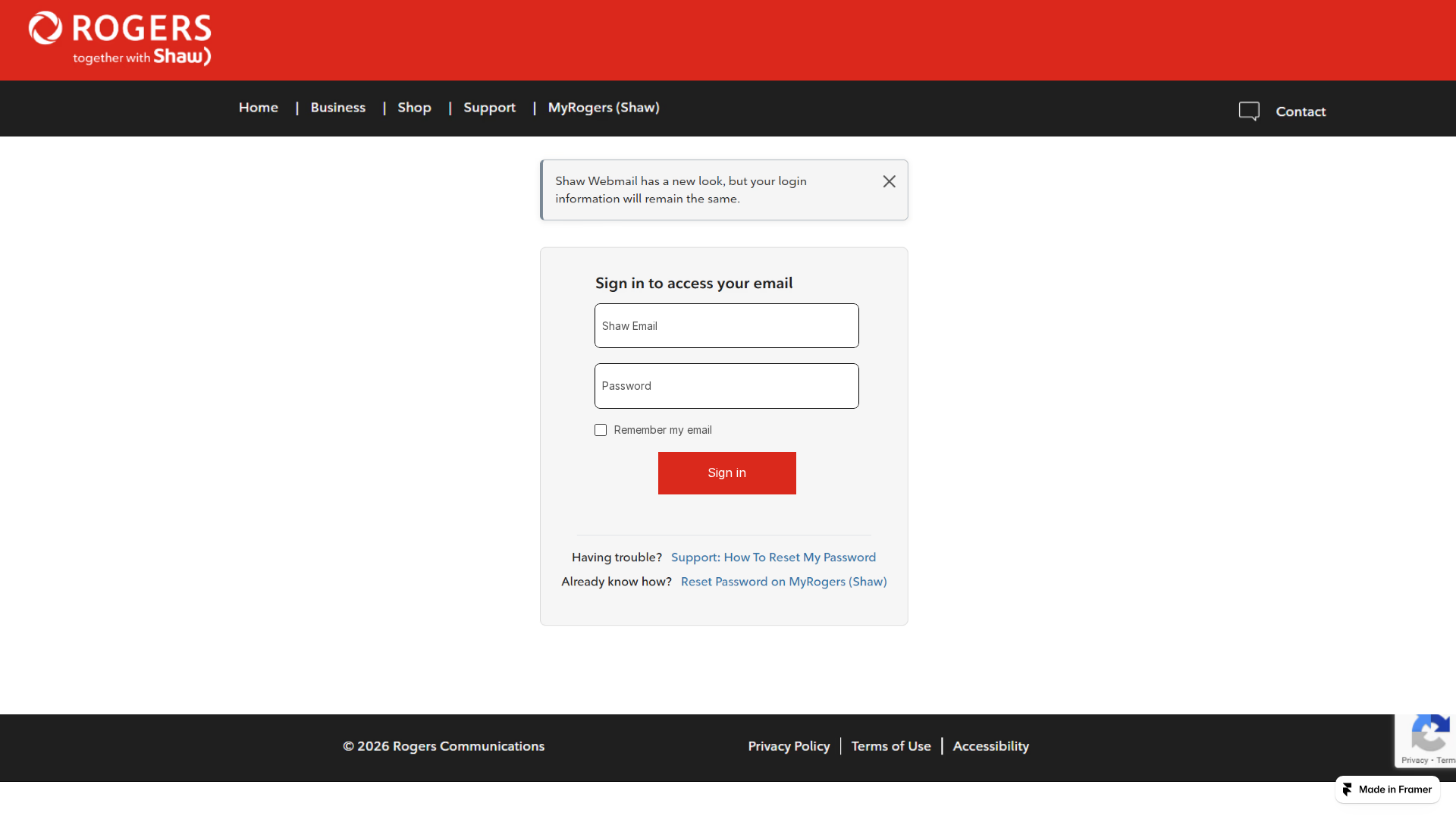Click the Rogers together with Shaw logo
Viewport: 1456px width, 819px height.
click(x=120, y=39)
